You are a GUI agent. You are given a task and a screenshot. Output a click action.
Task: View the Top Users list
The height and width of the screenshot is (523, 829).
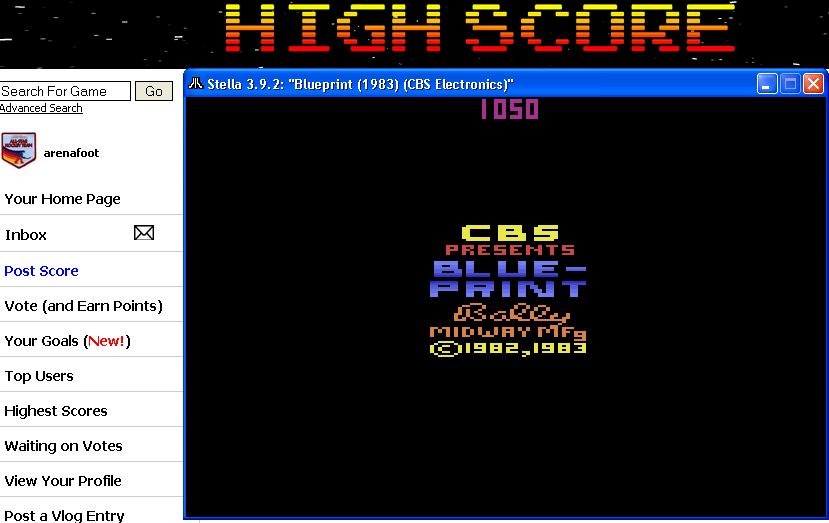(x=39, y=376)
